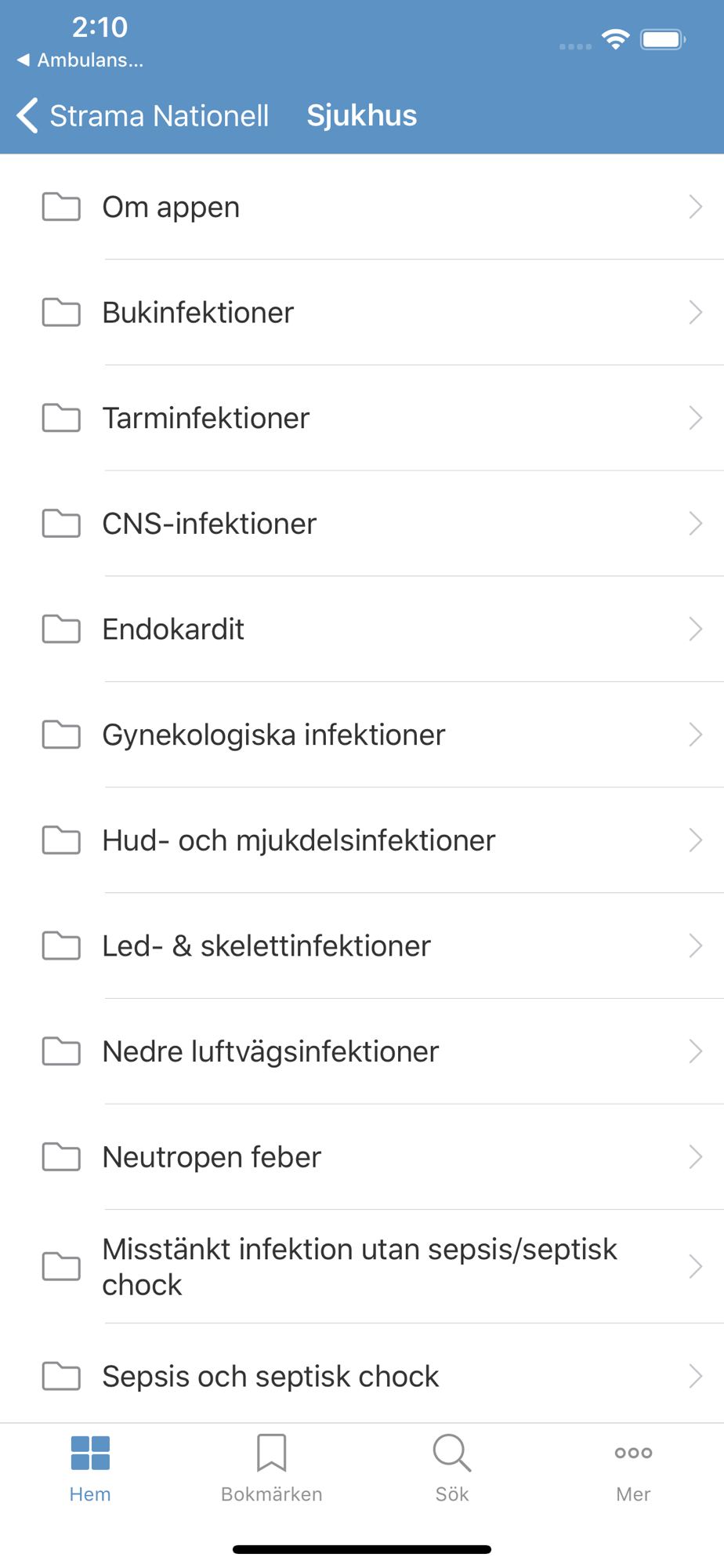Viewport: 724px width, 1568px height.
Task: Open Led- & skelettinfektioner section
Action: 266,946
